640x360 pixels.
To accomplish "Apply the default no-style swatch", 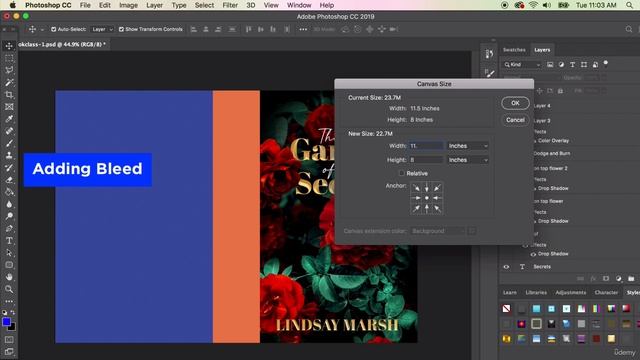I will (506, 309).
